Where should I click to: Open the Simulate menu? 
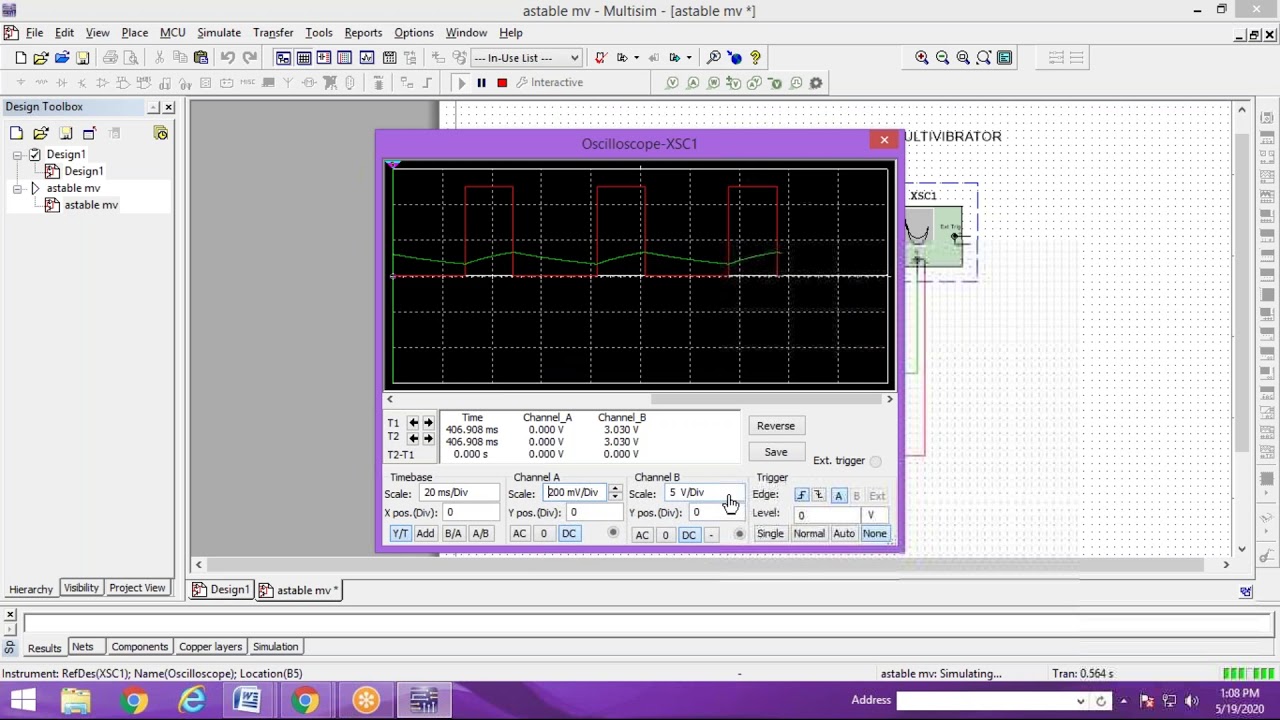click(x=219, y=32)
